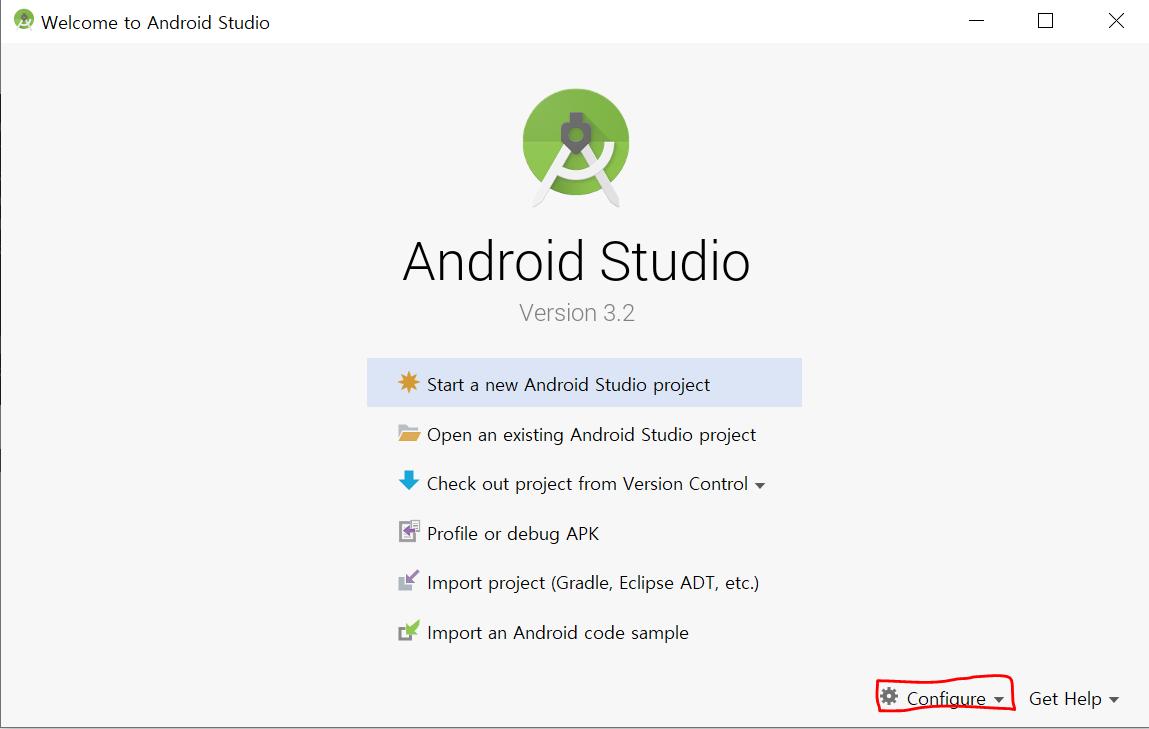Click the Android Studio logo in title bar
The width and height of the screenshot is (1149, 729).
click(23, 21)
